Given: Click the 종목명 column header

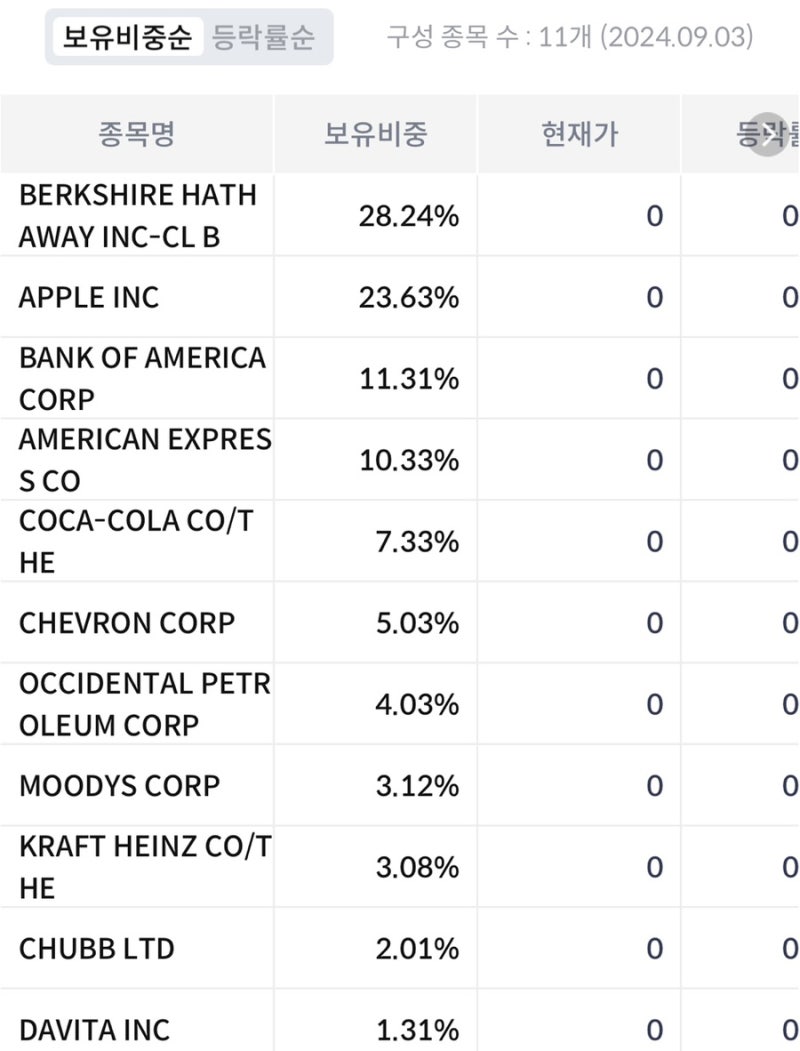Looking at the screenshot, I should point(136,134).
